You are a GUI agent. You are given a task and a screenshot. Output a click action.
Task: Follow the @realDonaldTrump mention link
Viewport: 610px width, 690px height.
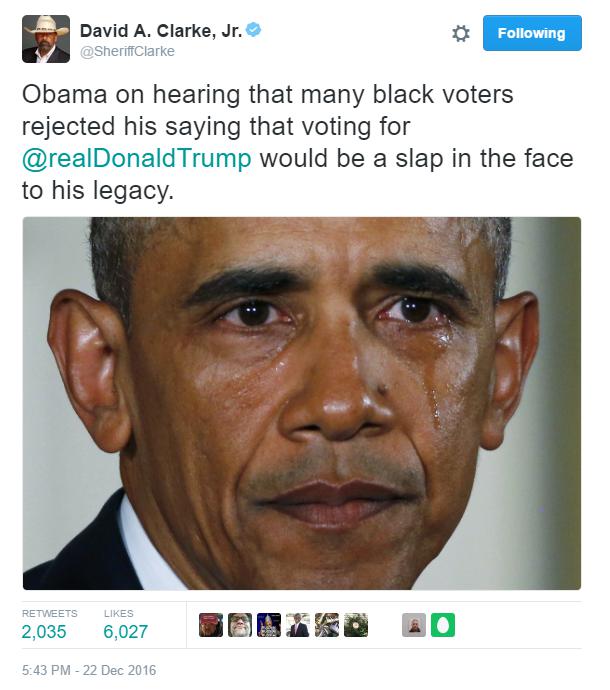tap(137, 158)
